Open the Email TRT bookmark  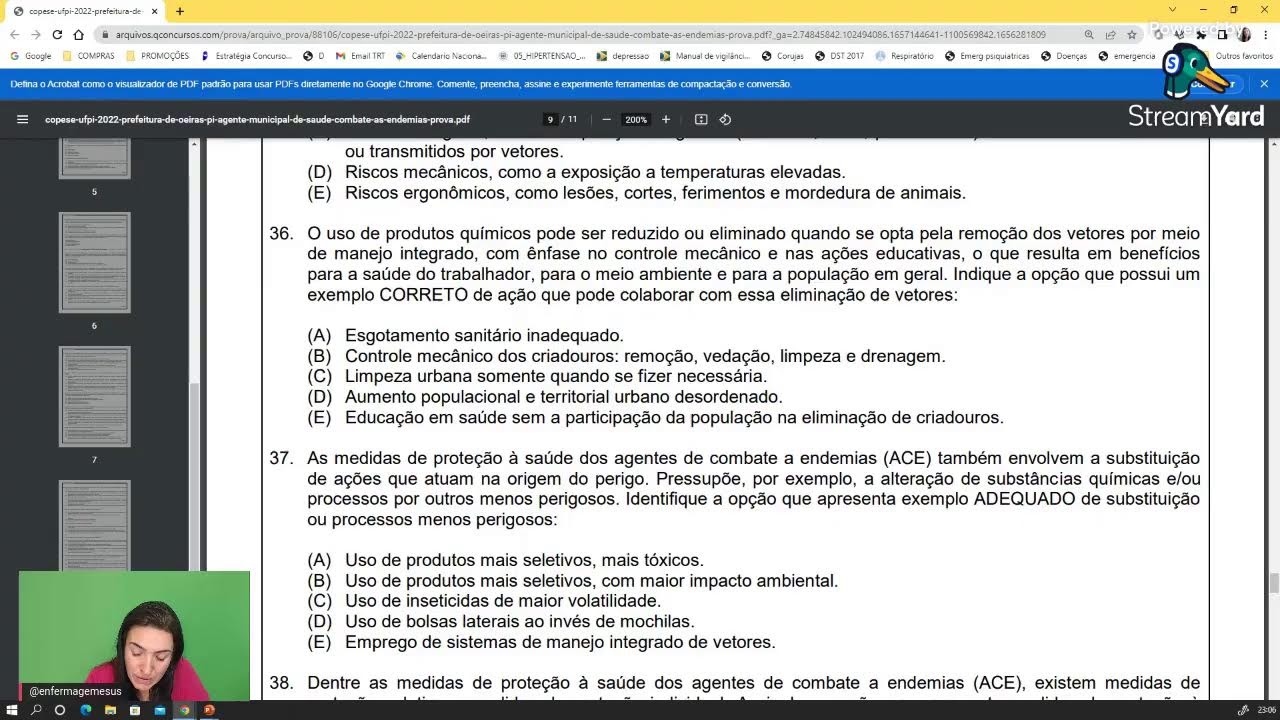pos(360,56)
